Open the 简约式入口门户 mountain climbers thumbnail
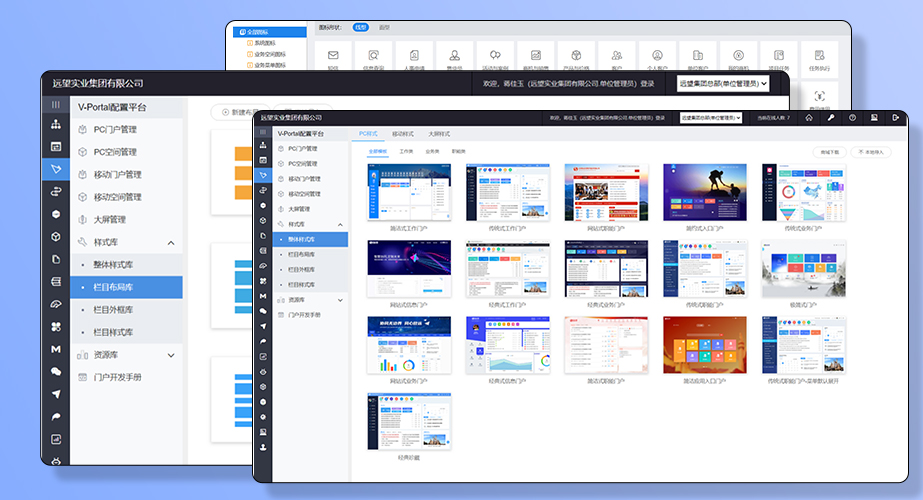The image size is (923, 500). coord(705,193)
